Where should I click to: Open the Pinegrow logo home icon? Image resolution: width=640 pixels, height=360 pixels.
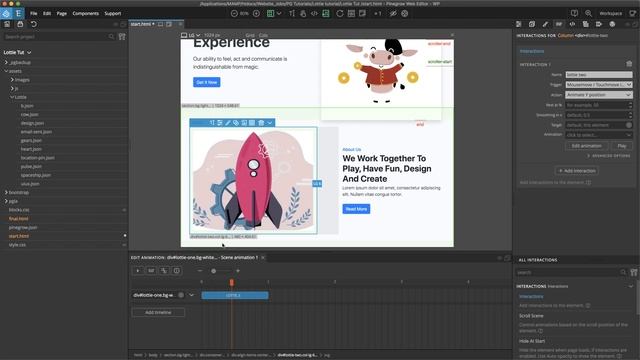click(x=6, y=13)
